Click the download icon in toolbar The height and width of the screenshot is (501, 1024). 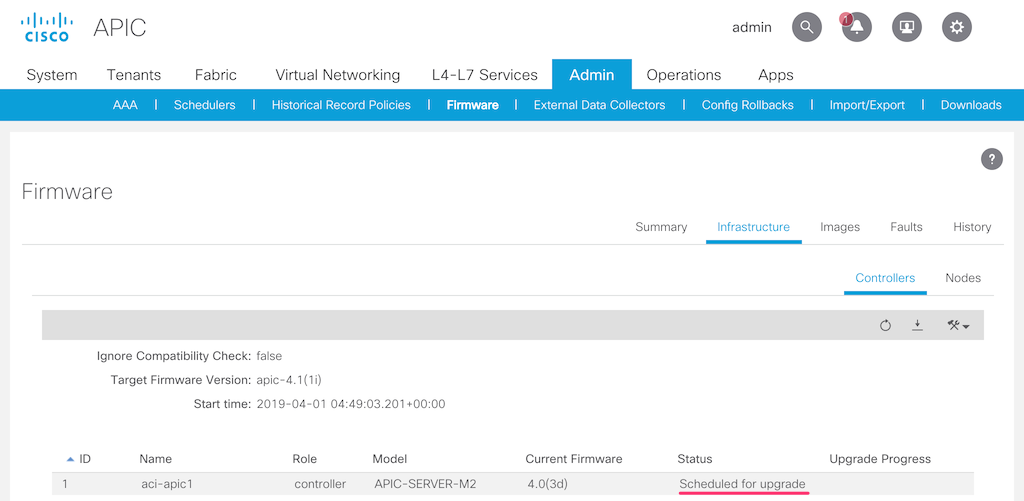coord(918,325)
